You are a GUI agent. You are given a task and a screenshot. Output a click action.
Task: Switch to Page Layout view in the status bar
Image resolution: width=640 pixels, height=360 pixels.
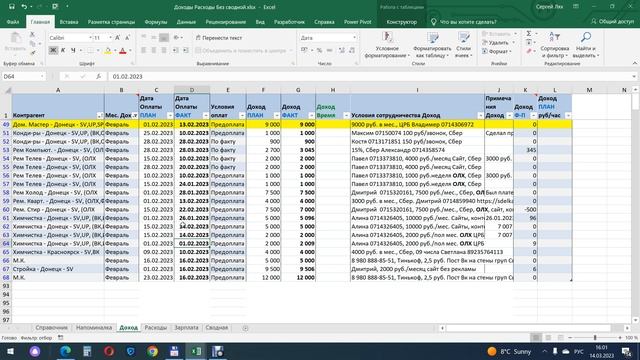coord(548,338)
